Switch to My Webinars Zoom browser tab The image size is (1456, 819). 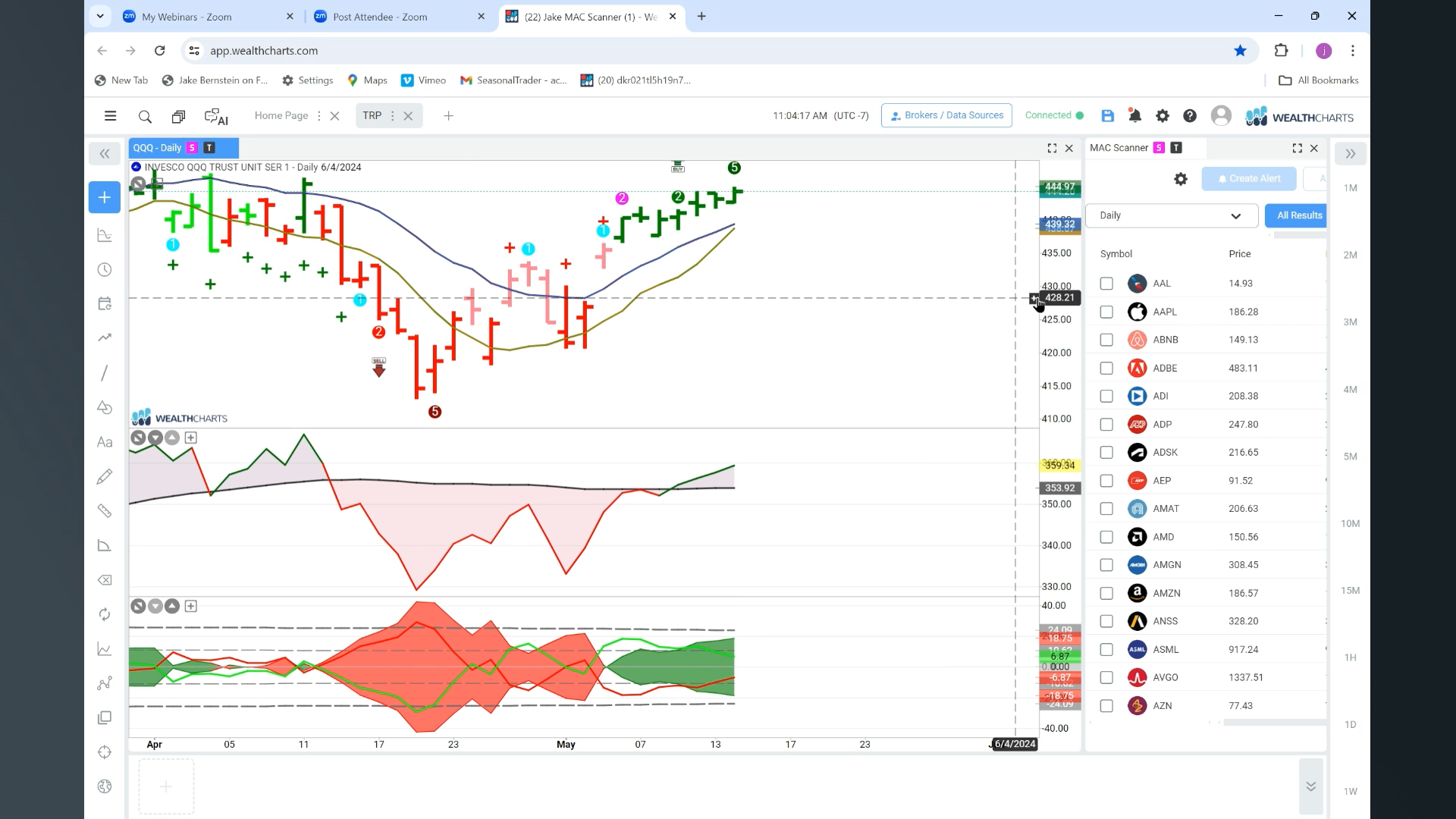tap(208, 17)
